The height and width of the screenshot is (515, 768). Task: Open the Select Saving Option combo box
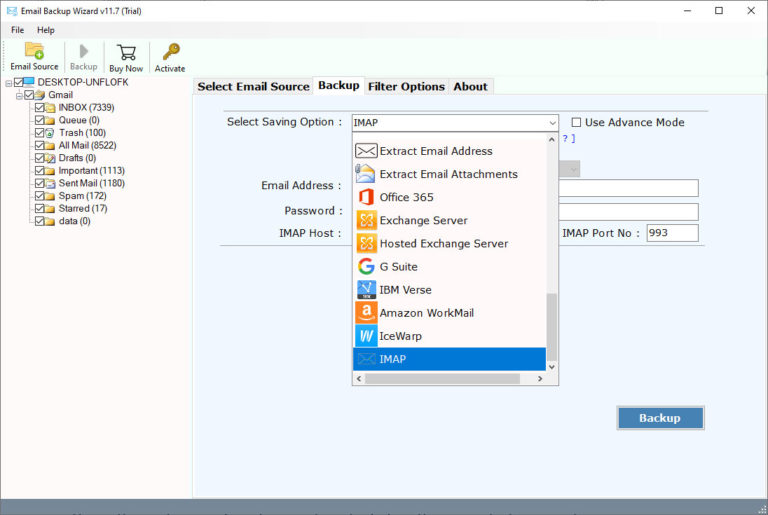pyautogui.click(x=455, y=123)
